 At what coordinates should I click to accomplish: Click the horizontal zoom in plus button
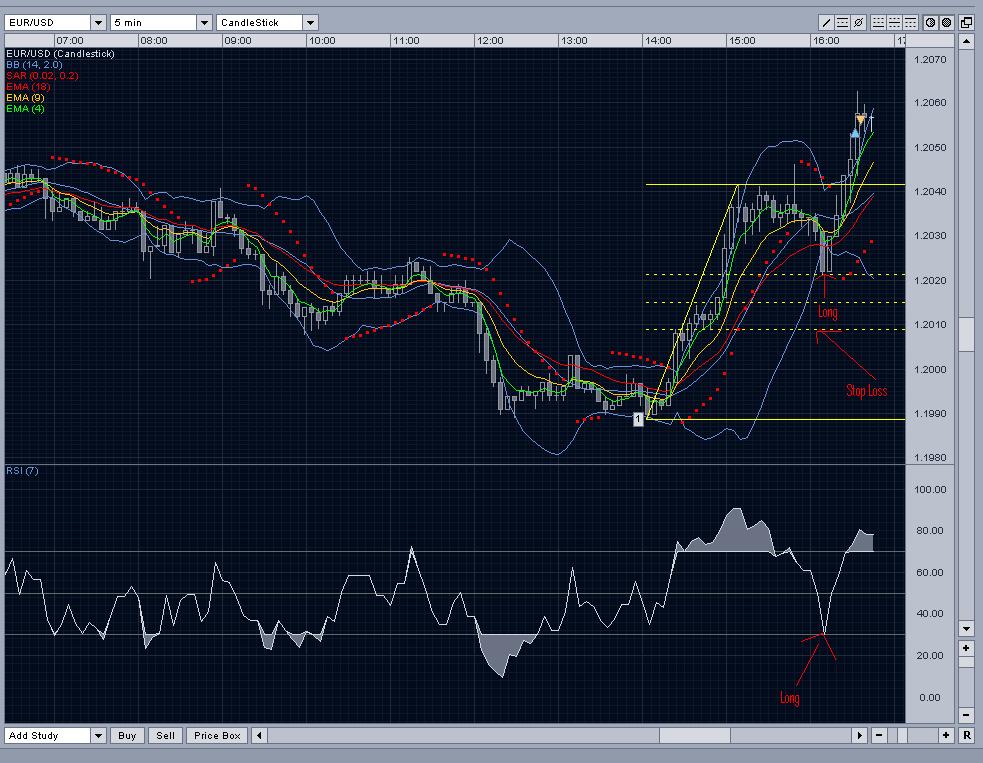[x=946, y=735]
